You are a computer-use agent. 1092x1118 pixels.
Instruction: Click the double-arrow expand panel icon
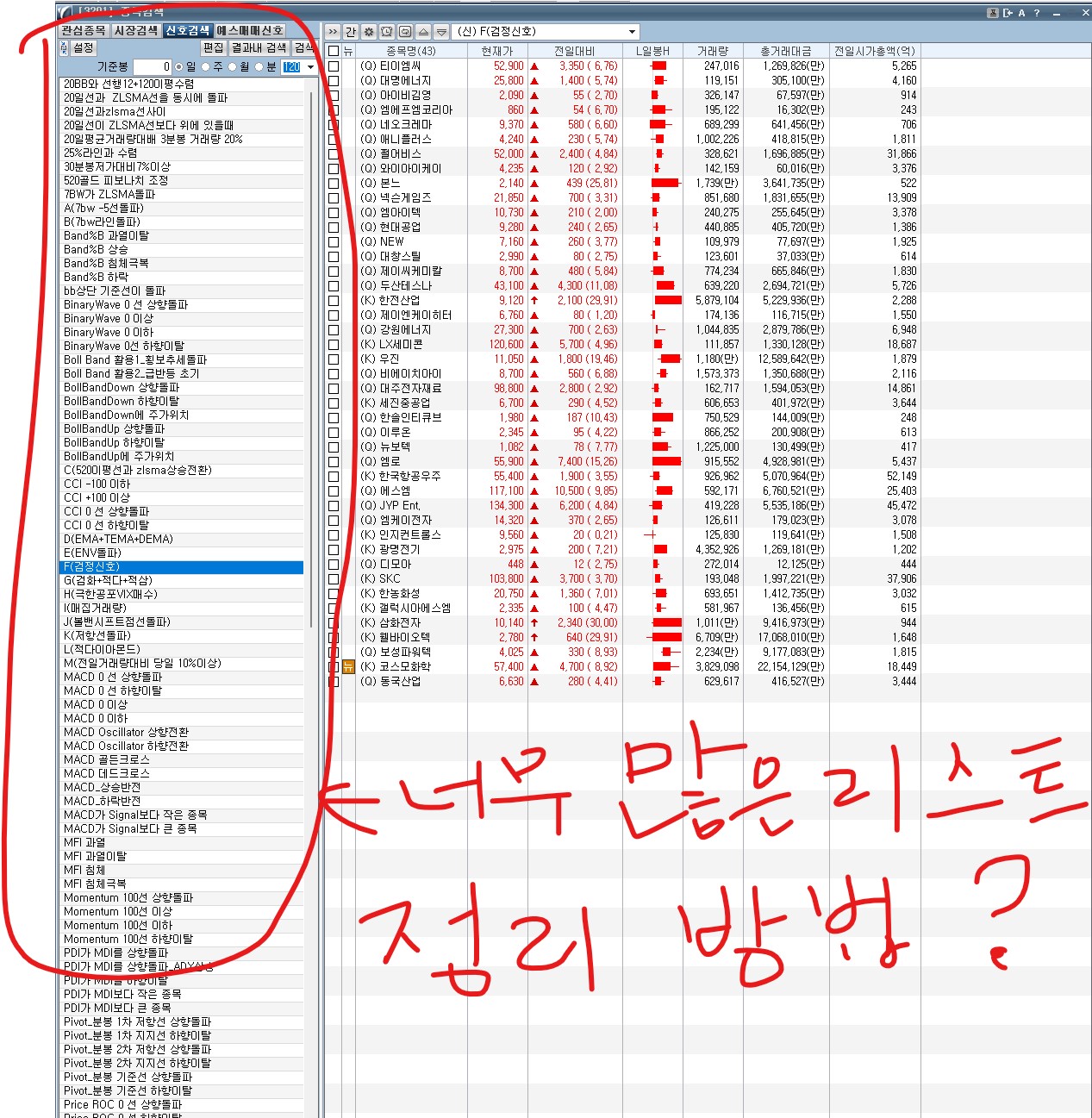(333, 32)
